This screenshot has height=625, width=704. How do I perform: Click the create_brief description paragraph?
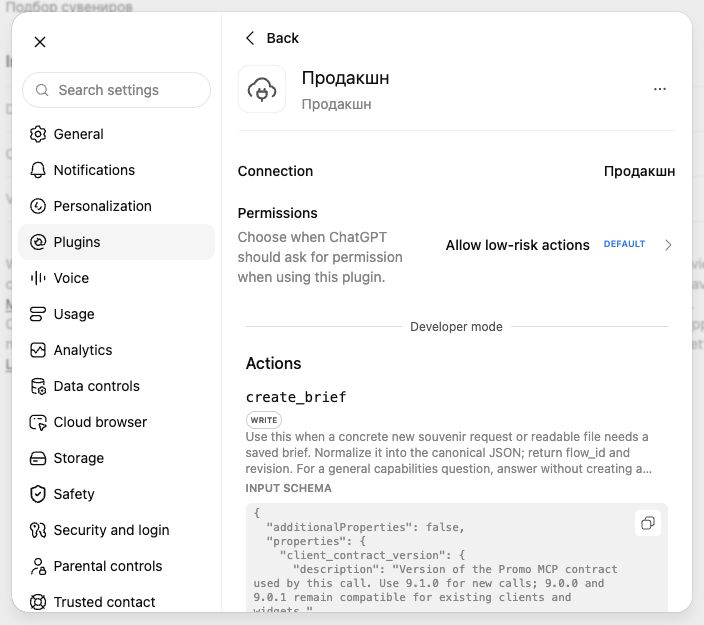point(449,453)
